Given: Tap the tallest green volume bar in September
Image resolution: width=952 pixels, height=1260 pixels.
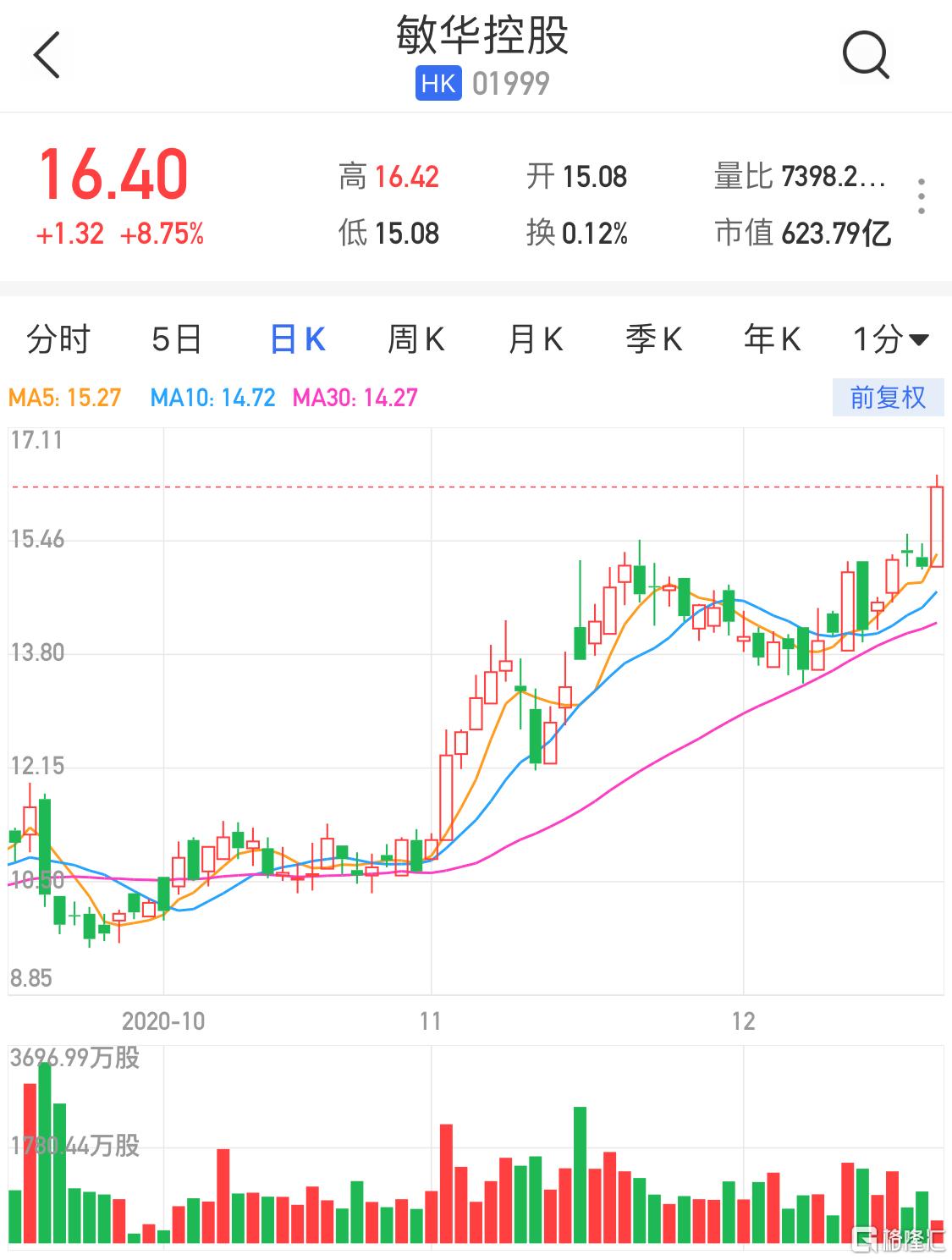Looking at the screenshot, I should click(45, 1153).
